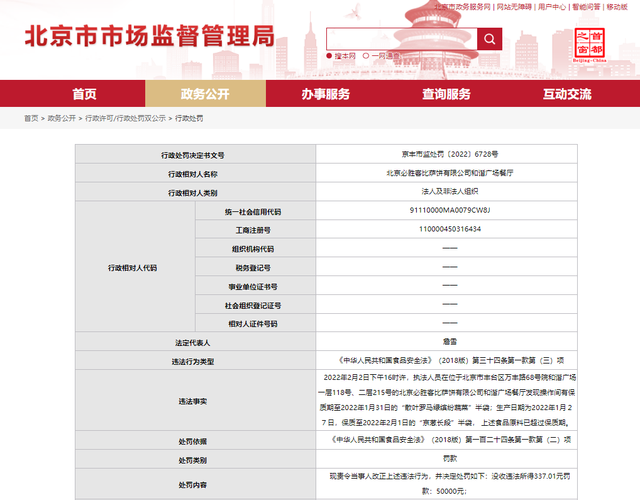Click the 智能问答 top link

(x=583, y=7)
